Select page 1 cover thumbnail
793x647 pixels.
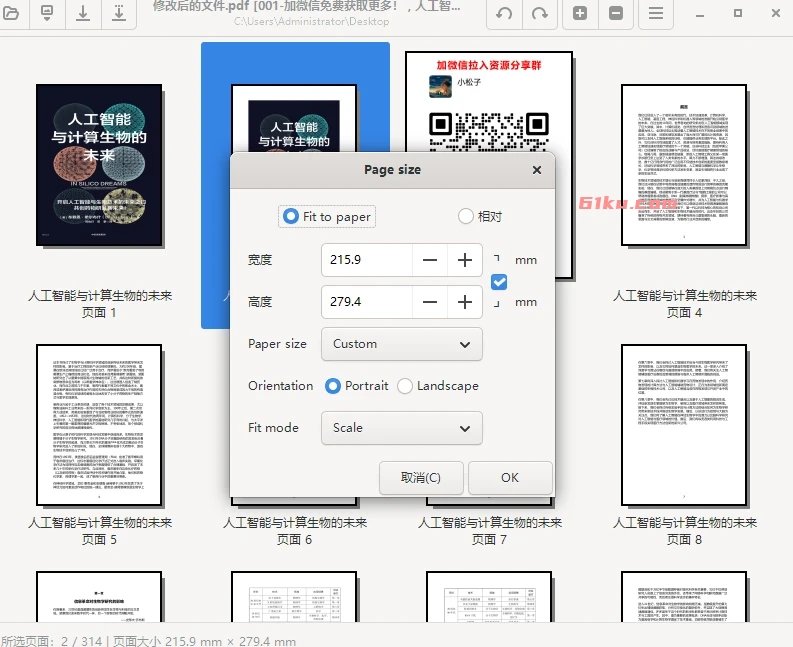click(x=99, y=165)
